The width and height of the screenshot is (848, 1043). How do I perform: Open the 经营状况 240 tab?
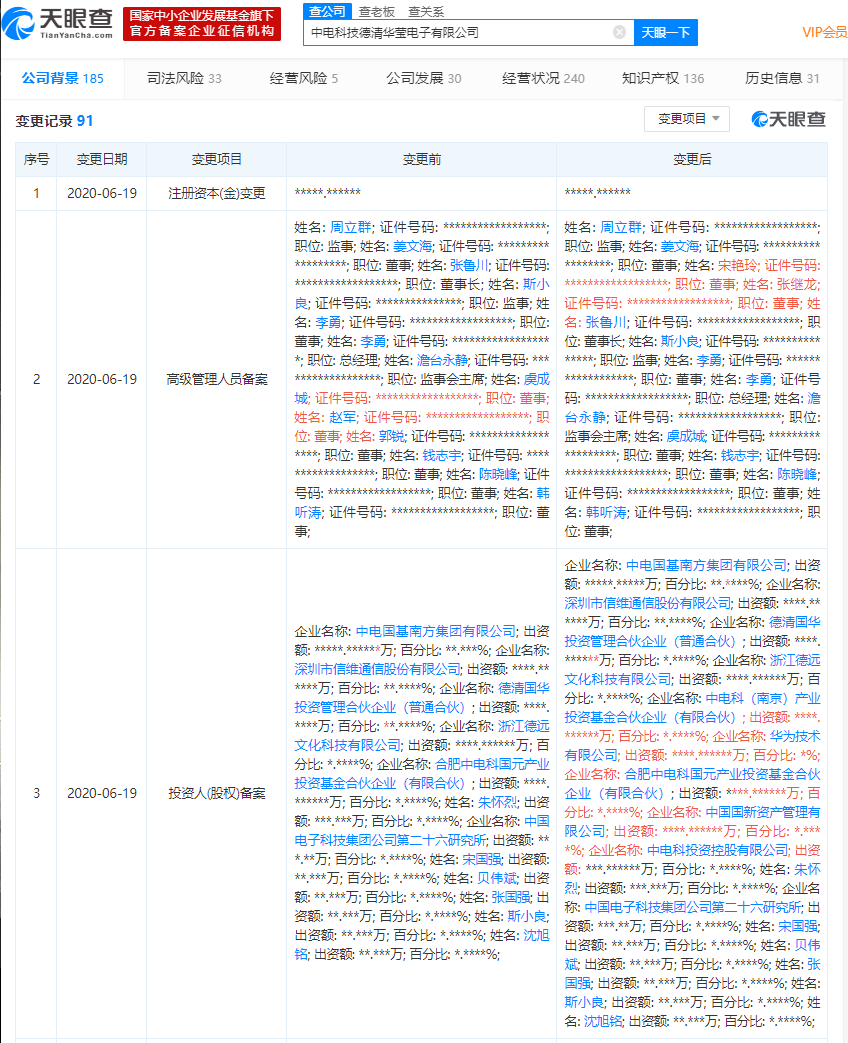pos(543,78)
